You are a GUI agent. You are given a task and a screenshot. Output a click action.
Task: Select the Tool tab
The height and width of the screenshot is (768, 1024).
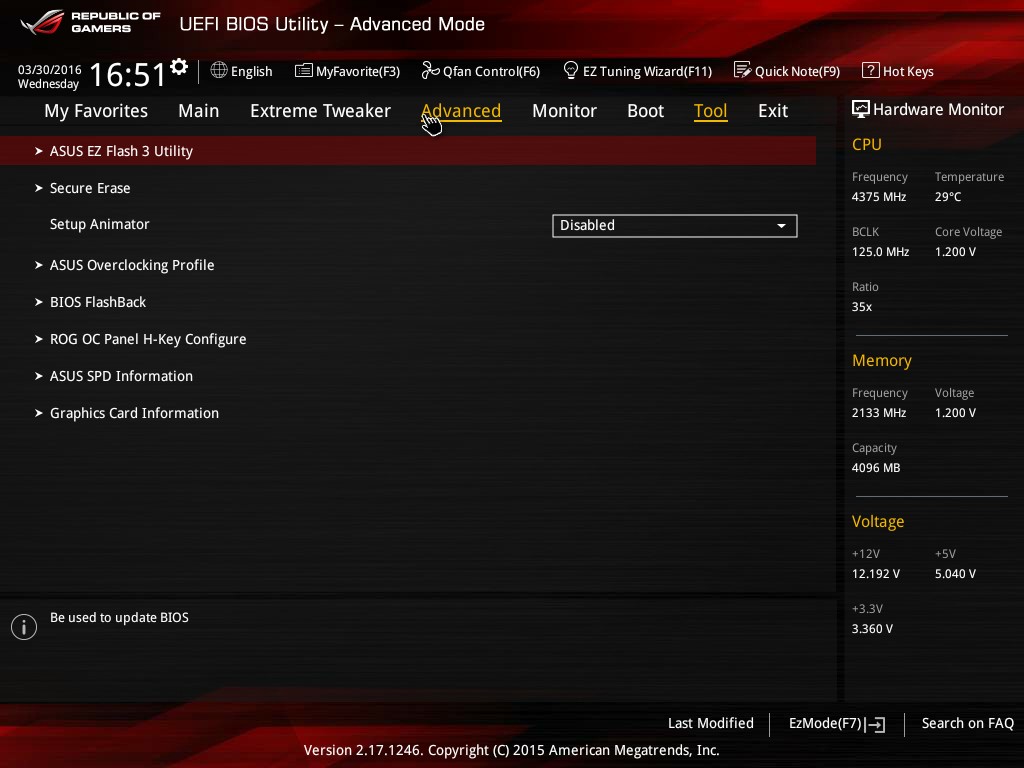pyautogui.click(x=711, y=111)
